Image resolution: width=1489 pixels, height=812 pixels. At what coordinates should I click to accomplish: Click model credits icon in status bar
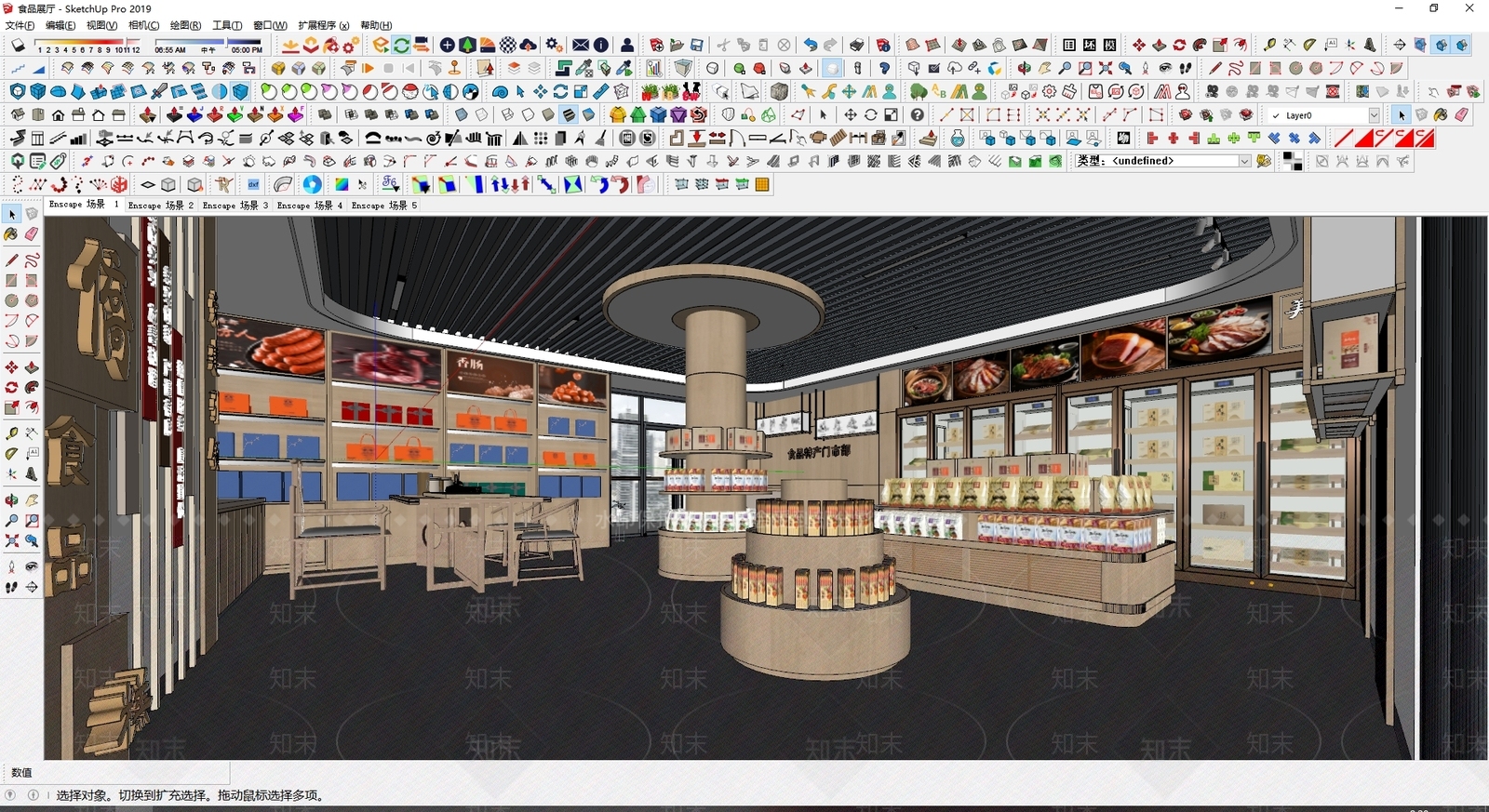(33, 795)
